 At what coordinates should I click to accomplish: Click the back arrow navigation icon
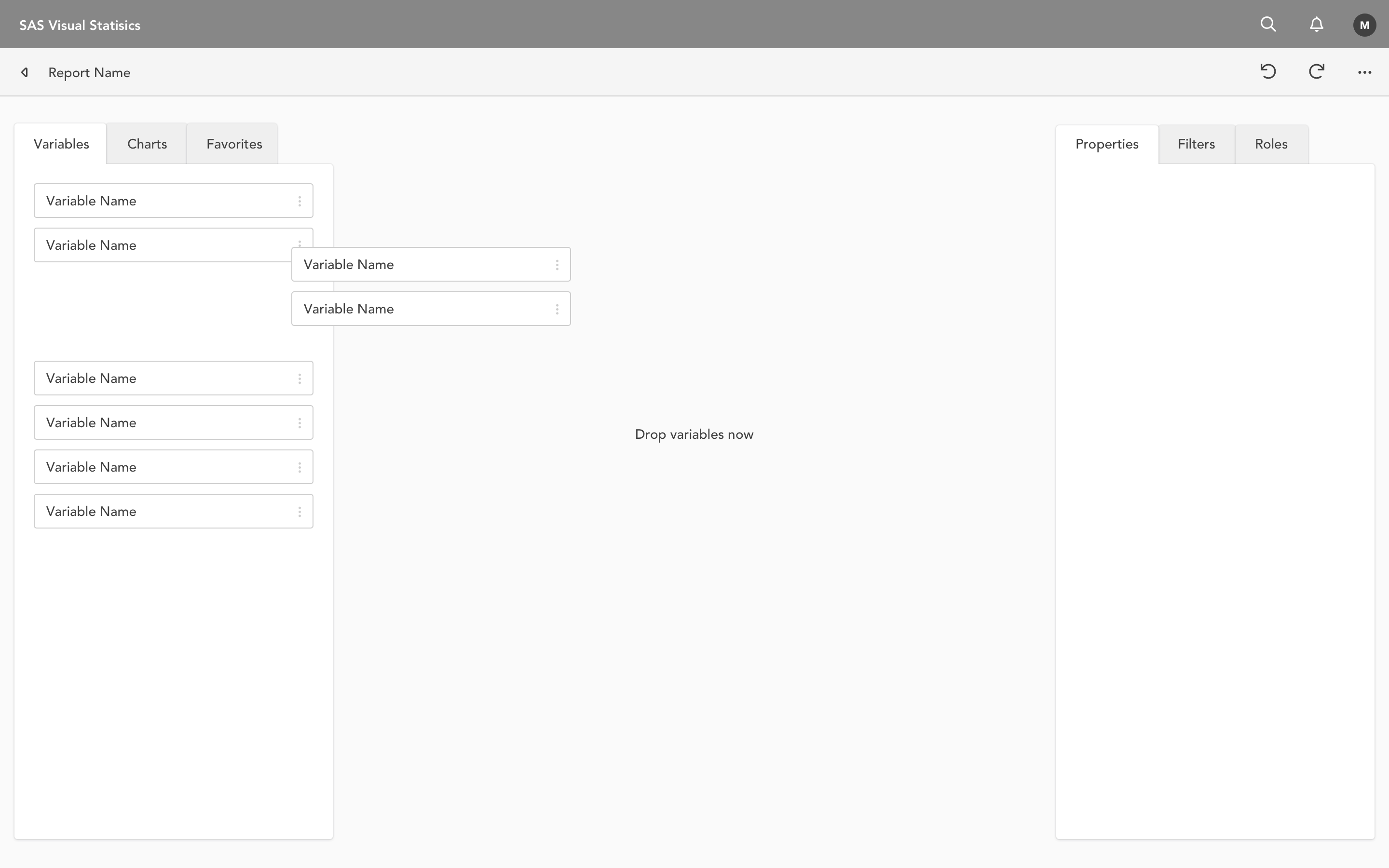click(24, 72)
